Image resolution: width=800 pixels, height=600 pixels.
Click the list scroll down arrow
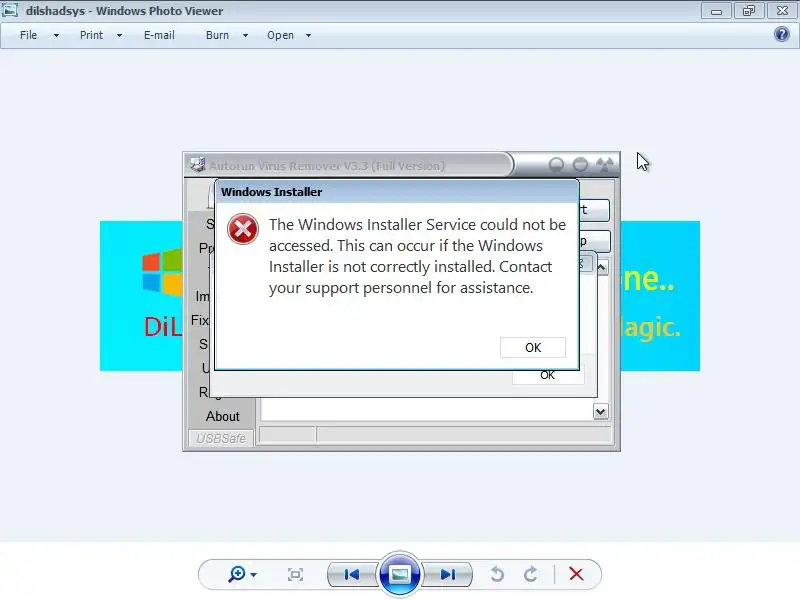click(x=601, y=411)
